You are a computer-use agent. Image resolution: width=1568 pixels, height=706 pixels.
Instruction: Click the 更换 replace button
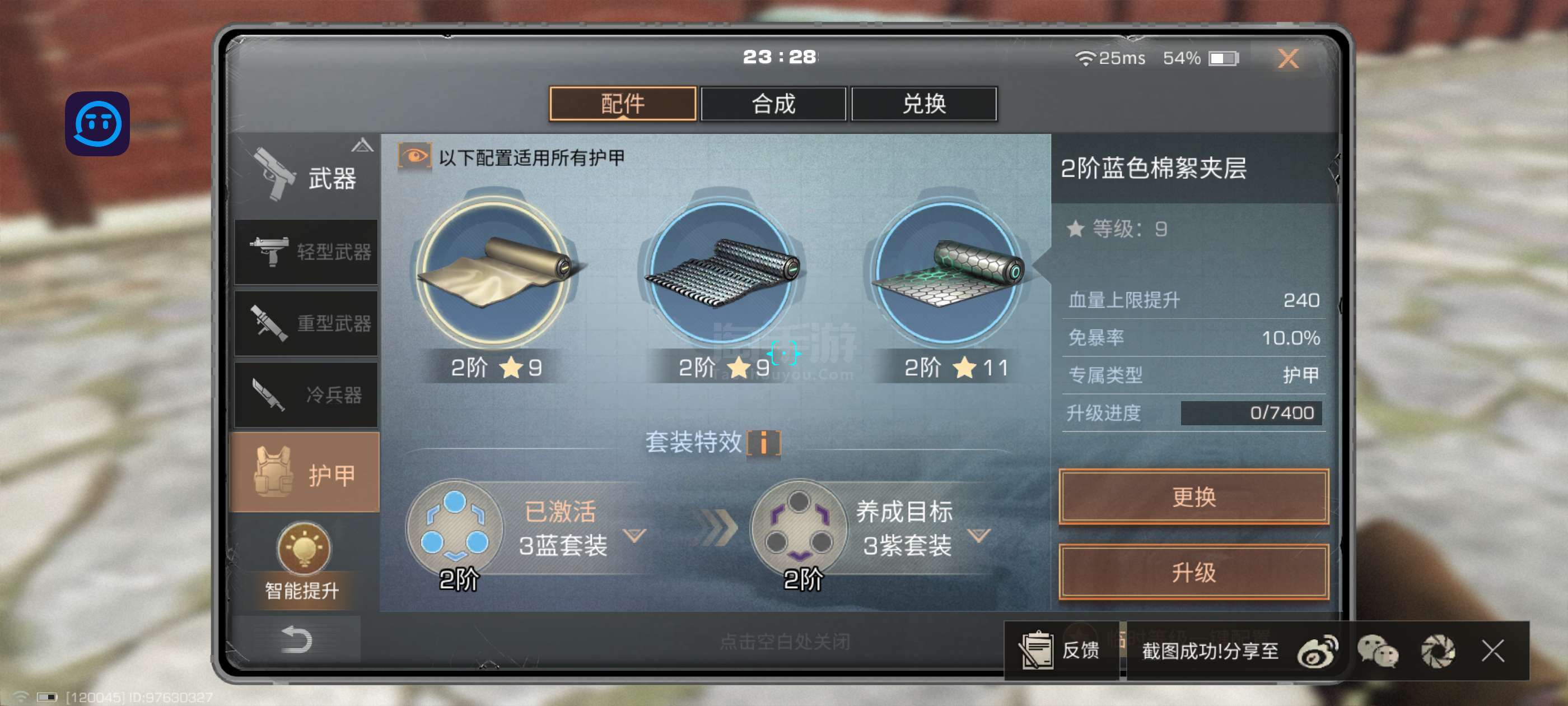(x=1193, y=496)
